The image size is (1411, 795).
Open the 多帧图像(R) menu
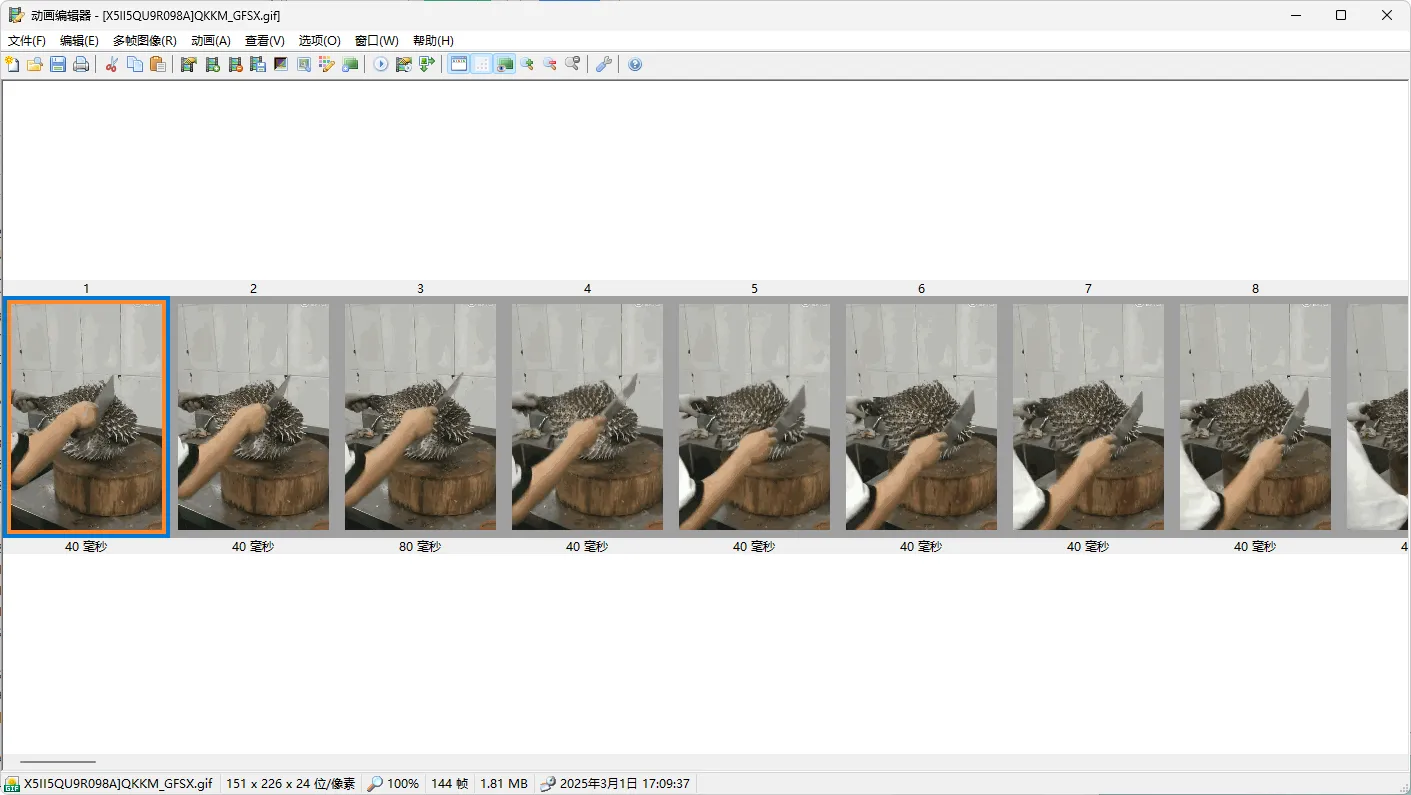[144, 41]
